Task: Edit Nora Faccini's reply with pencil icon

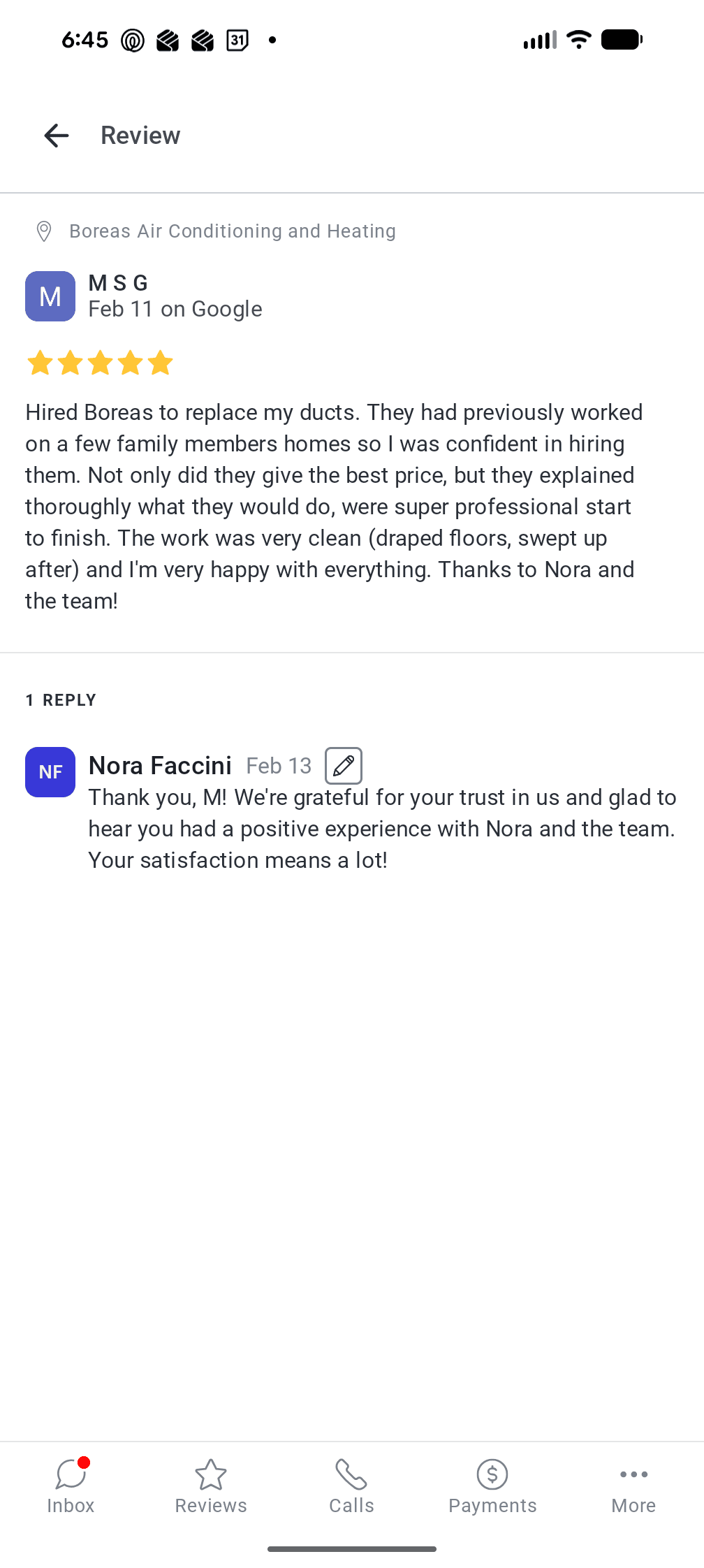Action: (344, 766)
